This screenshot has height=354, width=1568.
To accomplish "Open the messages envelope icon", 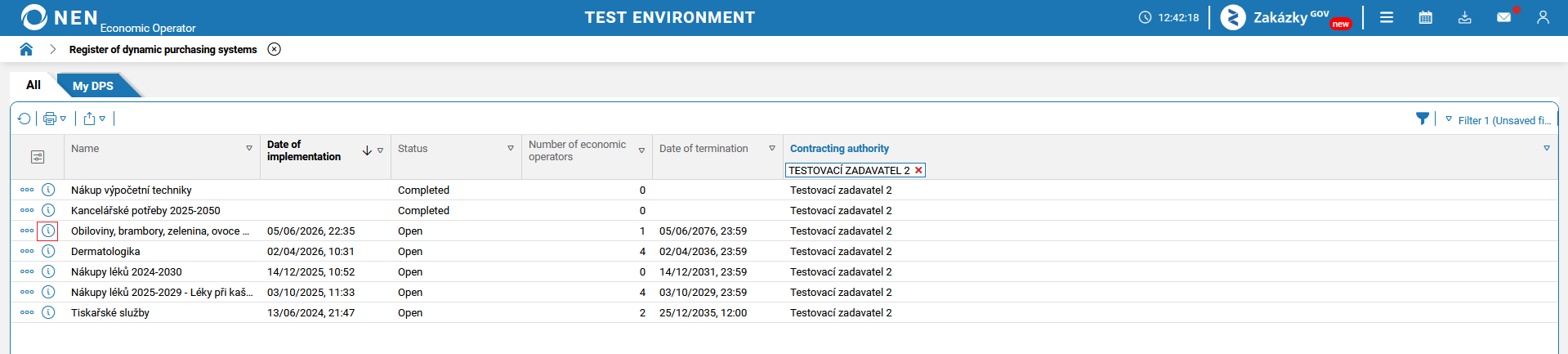I will (x=1504, y=17).
